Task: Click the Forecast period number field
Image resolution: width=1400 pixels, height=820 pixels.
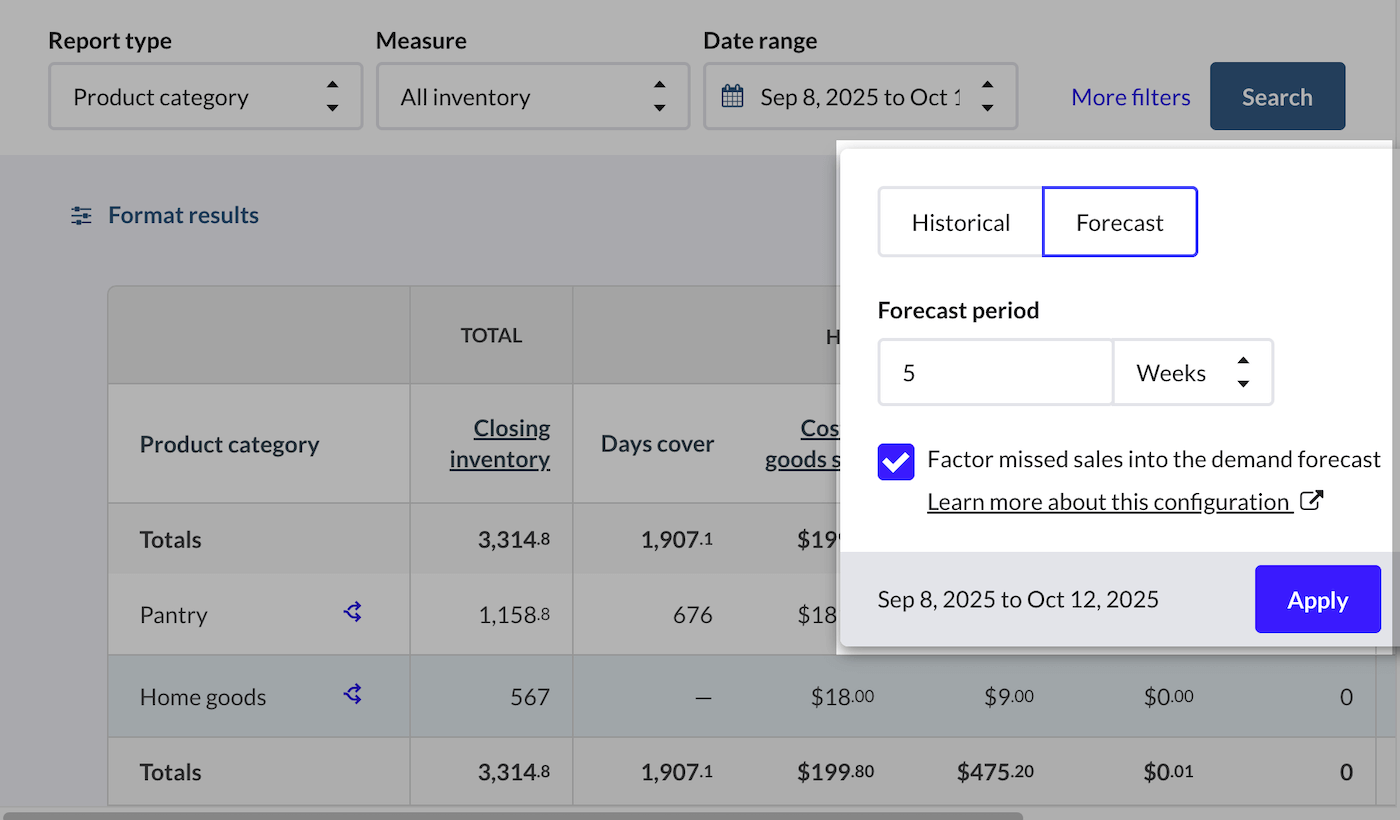Action: tap(995, 371)
